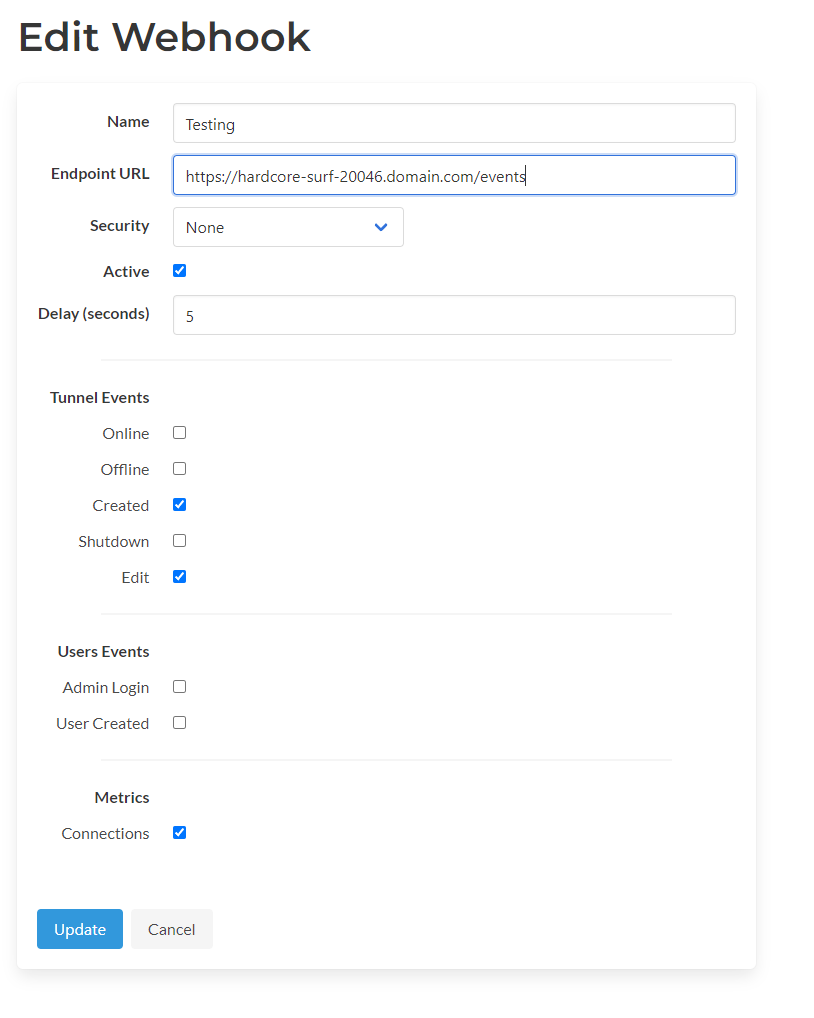The height and width of the screenshot is (1018, 814).
Task: Disable the Created tunnel event
Action: (179, 504)
